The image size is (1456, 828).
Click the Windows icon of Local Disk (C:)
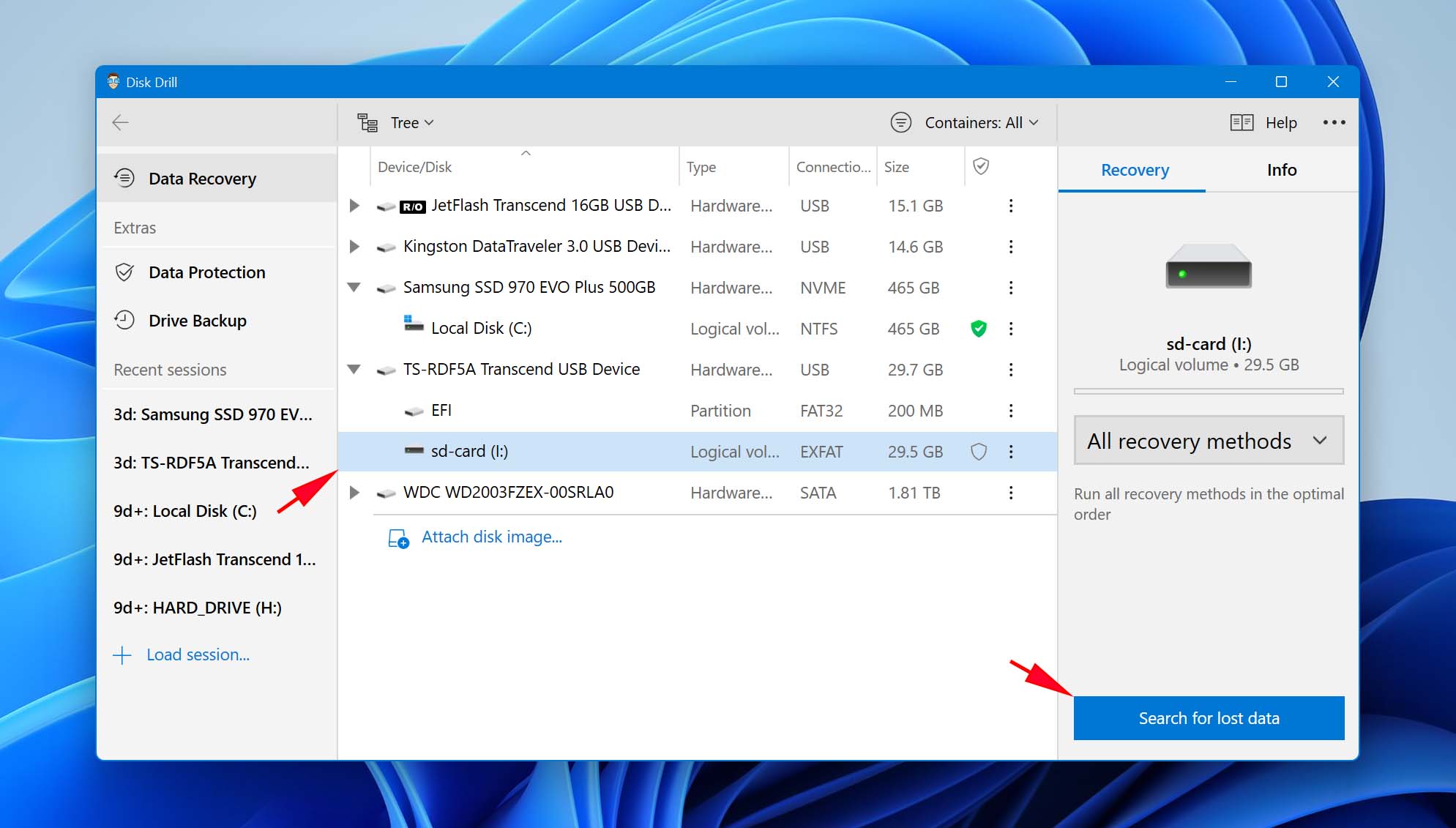pyautogui.click(x=414, y=323)
